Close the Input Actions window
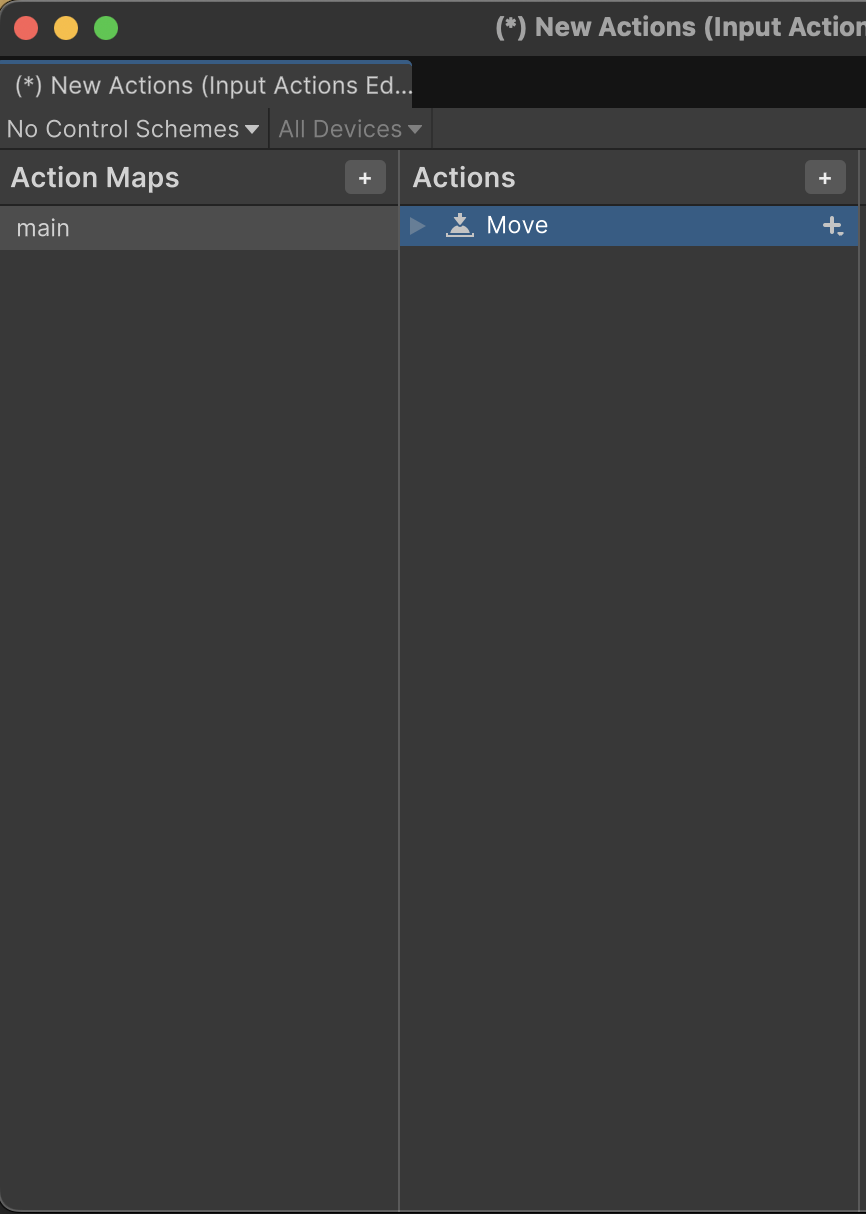 point(26,28)
